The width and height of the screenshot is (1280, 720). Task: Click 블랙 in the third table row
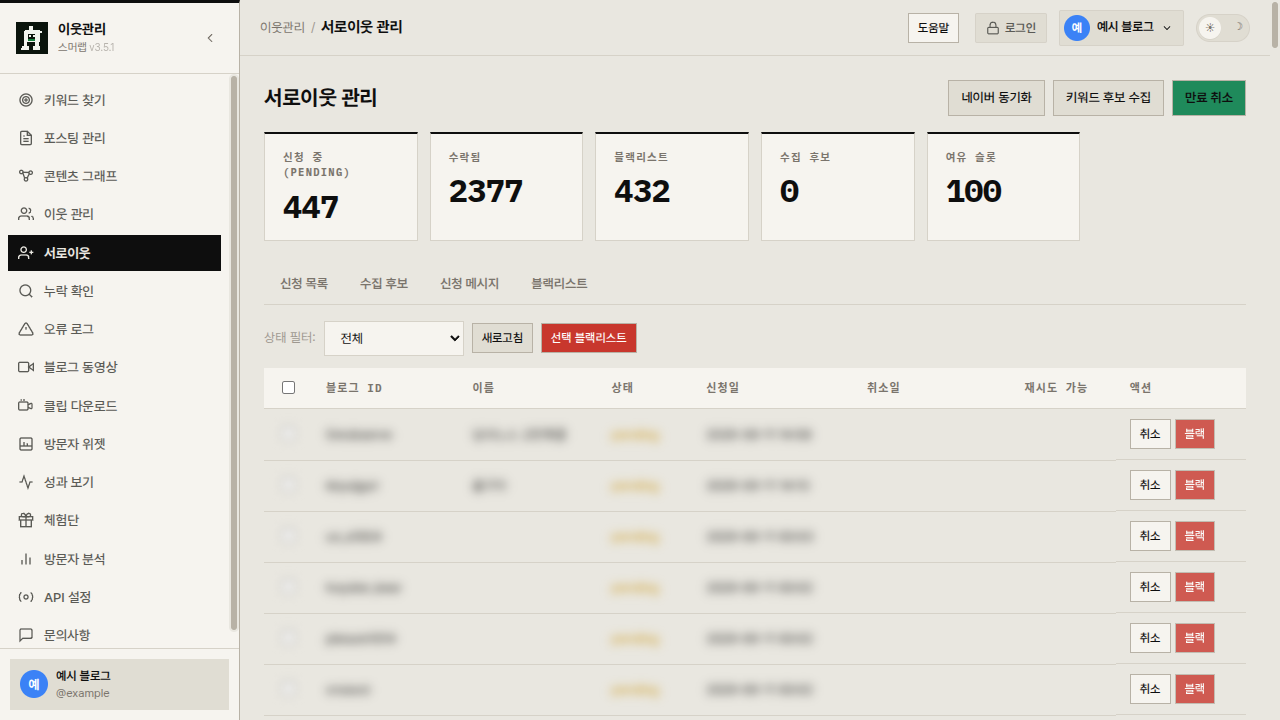point(1195,536)
